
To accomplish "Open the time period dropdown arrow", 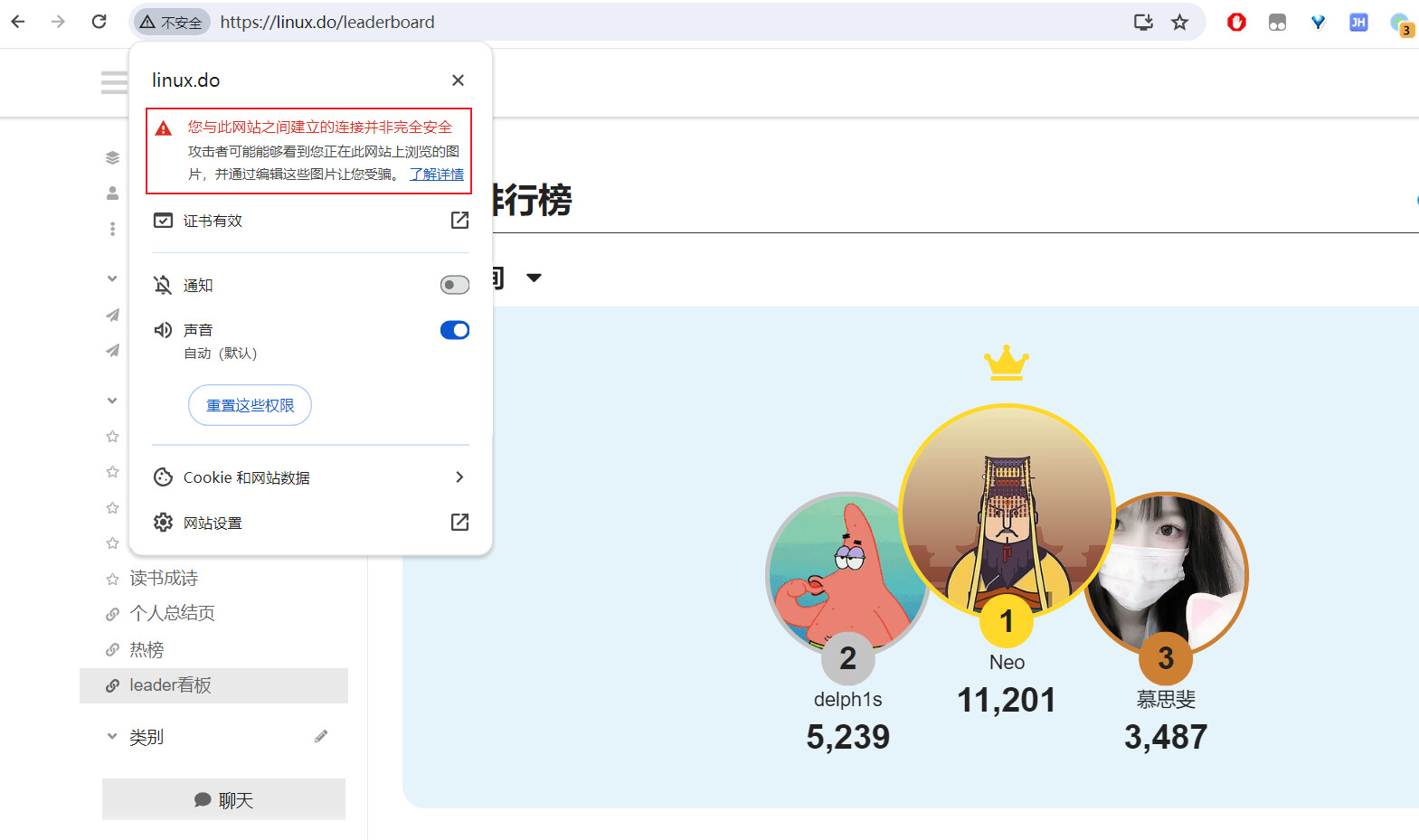I will click(x=534, y=278).
